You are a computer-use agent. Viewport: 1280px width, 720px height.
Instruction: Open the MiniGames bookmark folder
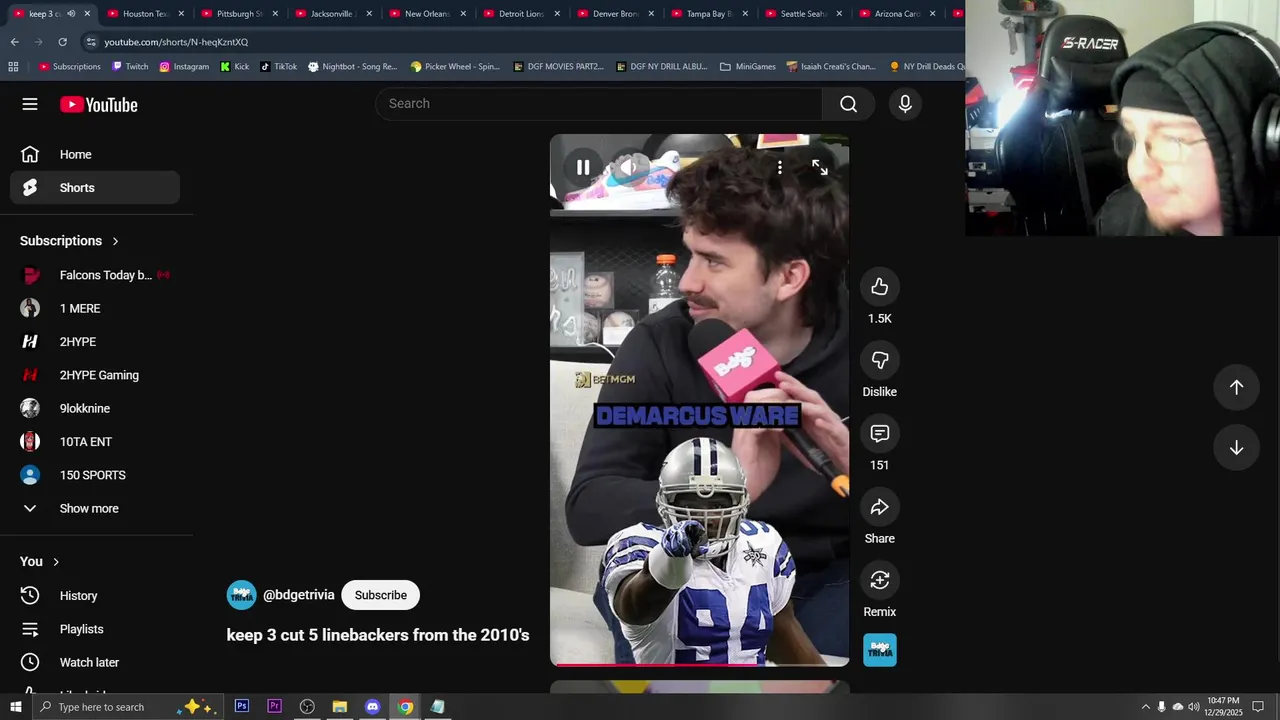747,67
